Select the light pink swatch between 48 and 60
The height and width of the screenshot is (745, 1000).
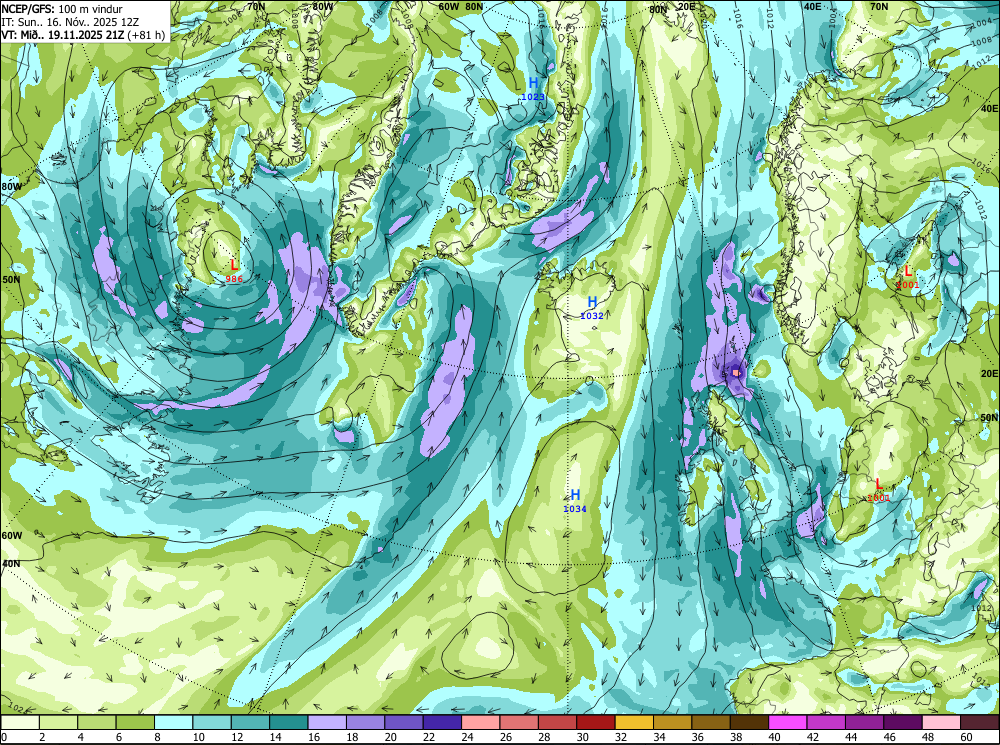(x=941, y=722)
